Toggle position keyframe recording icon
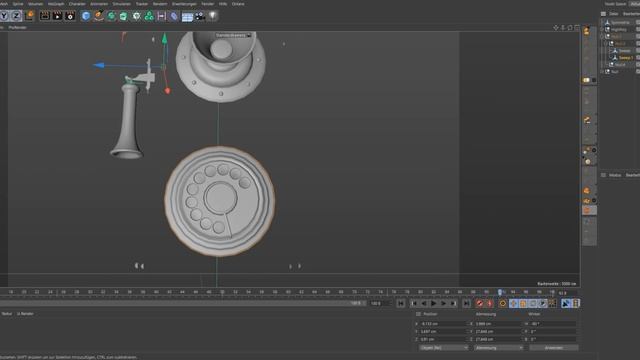This screenshot has height=360, width=640. [x=513, y=303]
